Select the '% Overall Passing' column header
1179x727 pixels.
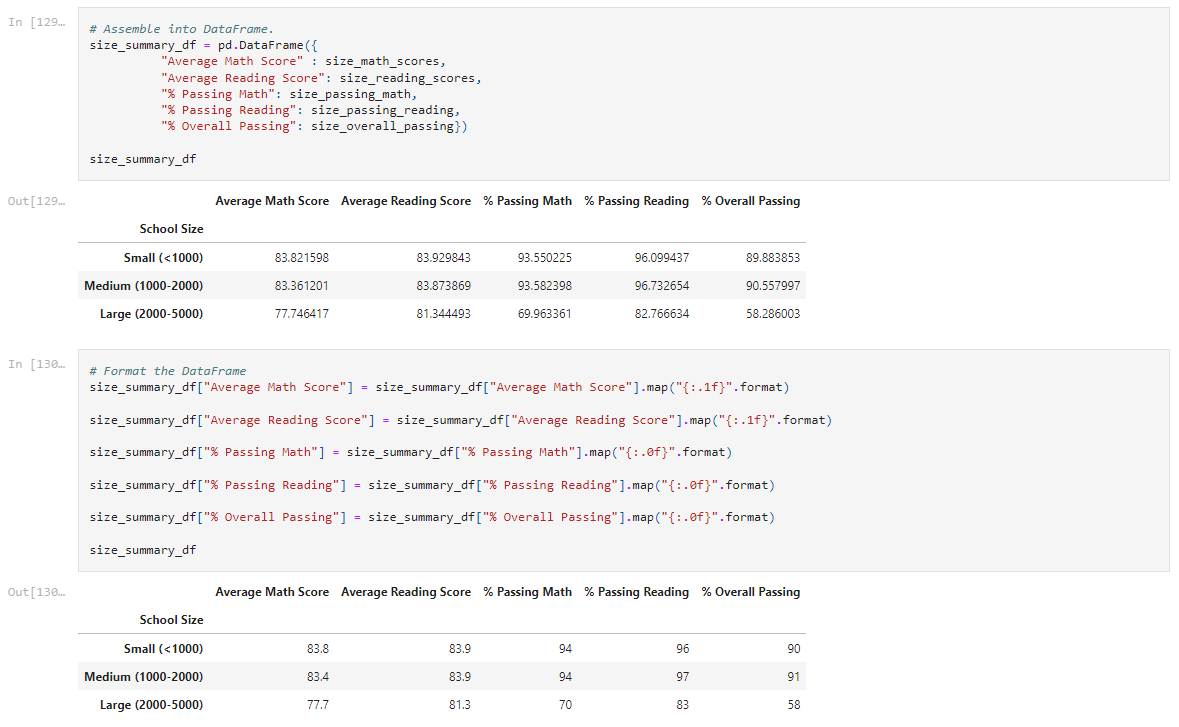pyautogui.click(x=751, y=200)
